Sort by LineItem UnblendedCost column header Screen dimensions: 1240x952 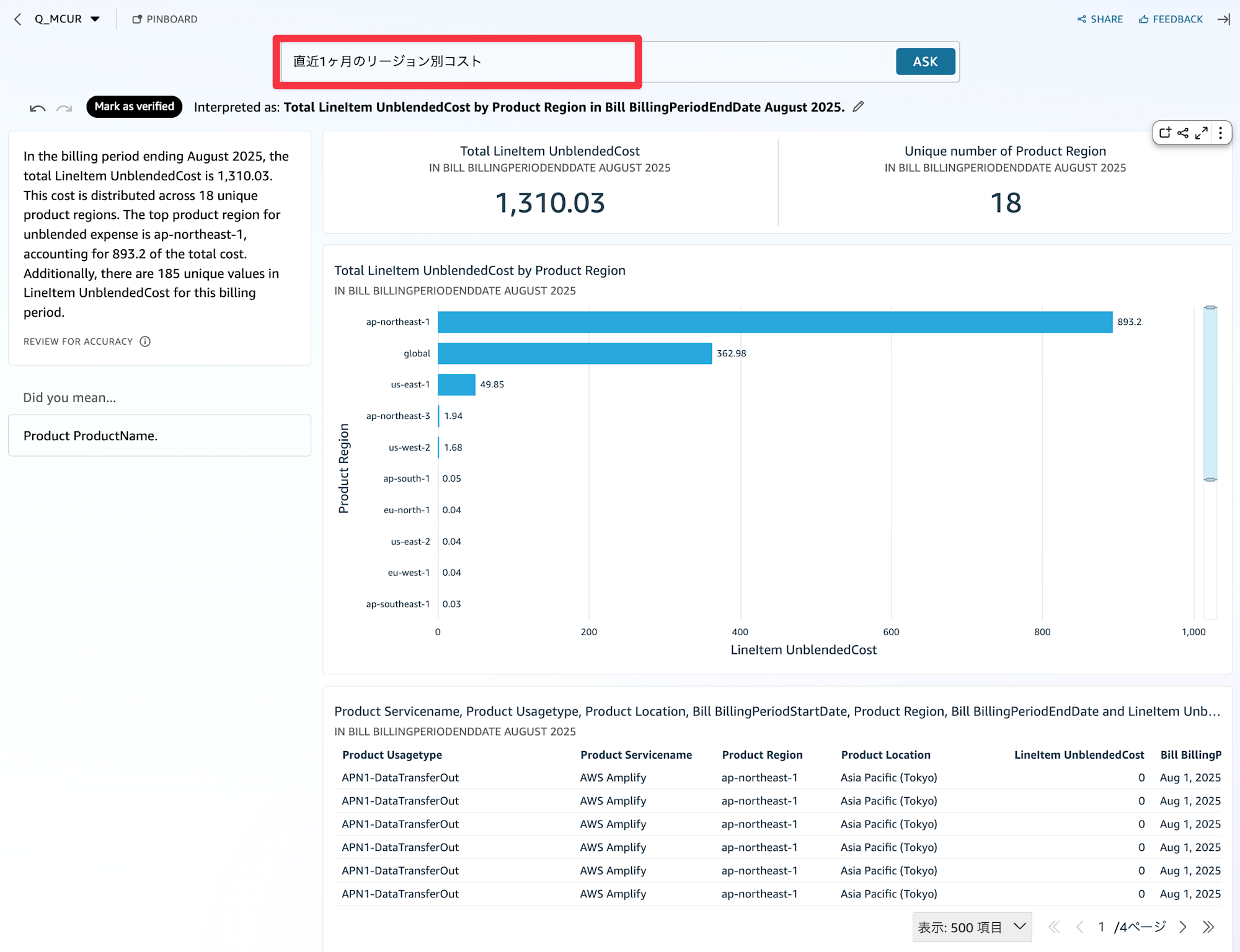coord(1079,755)
